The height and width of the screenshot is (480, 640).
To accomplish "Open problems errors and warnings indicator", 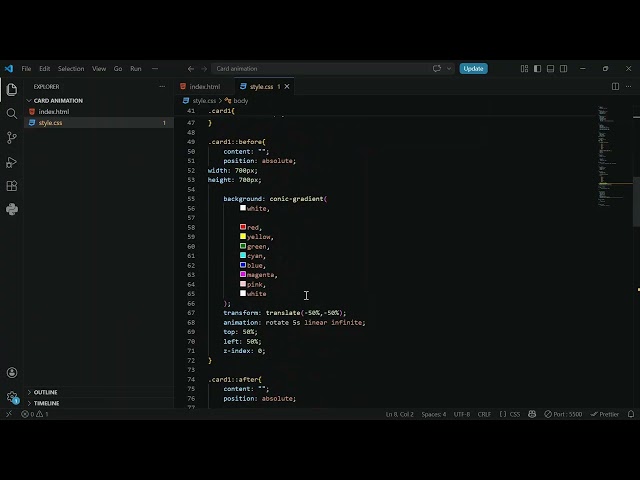I will coord(35,414).
